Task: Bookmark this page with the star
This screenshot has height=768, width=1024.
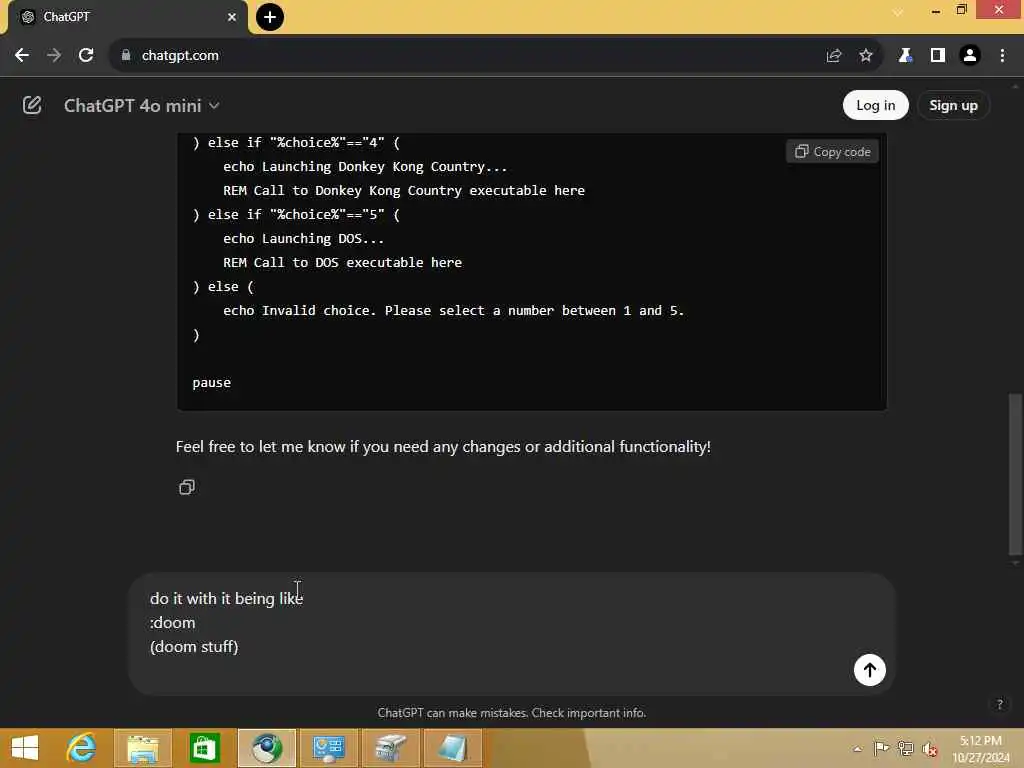Action: [865, 56]
